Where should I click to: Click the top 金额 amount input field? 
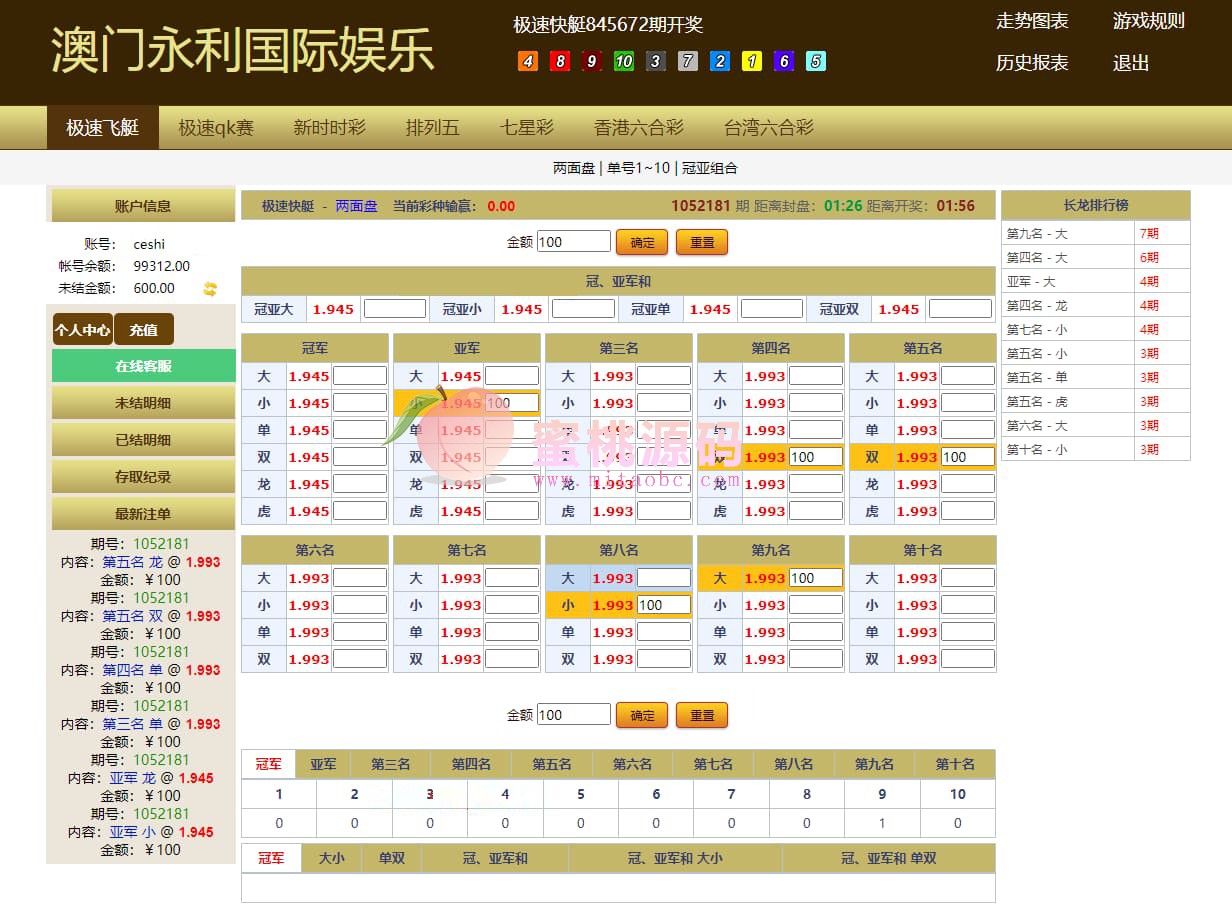coord(573,242)
